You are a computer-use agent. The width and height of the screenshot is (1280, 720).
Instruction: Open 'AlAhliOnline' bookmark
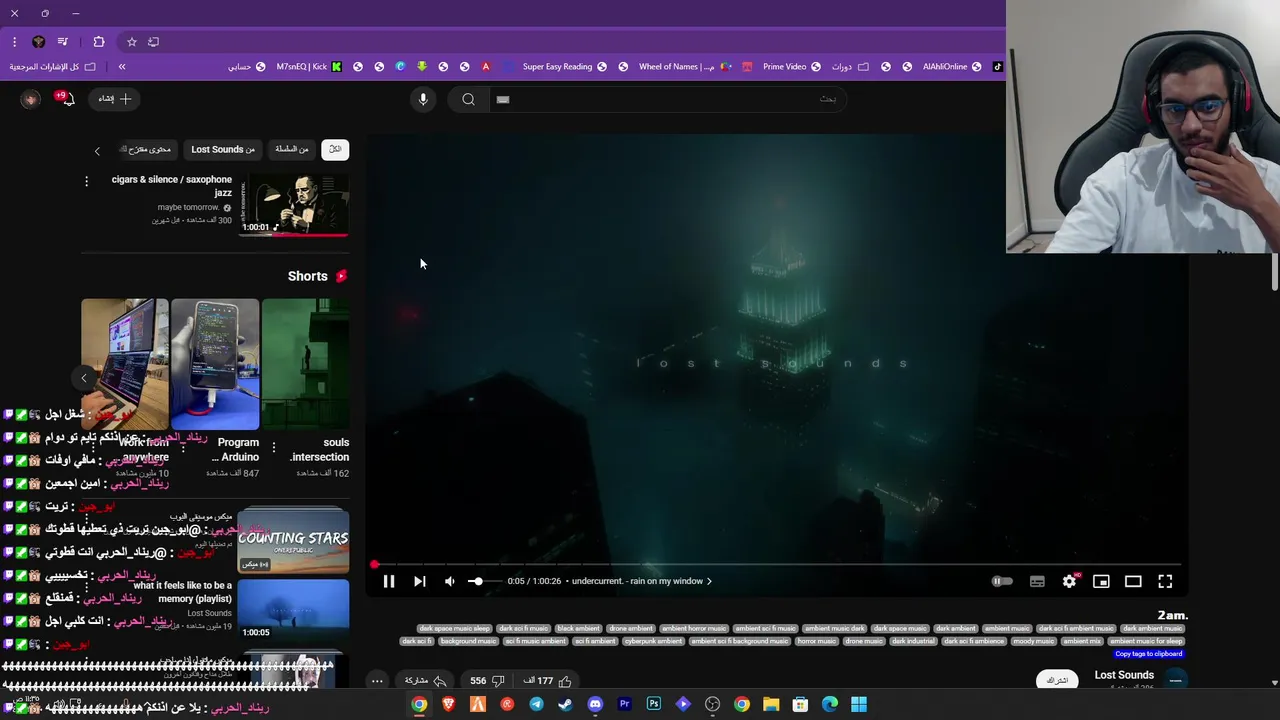point(953,67)
